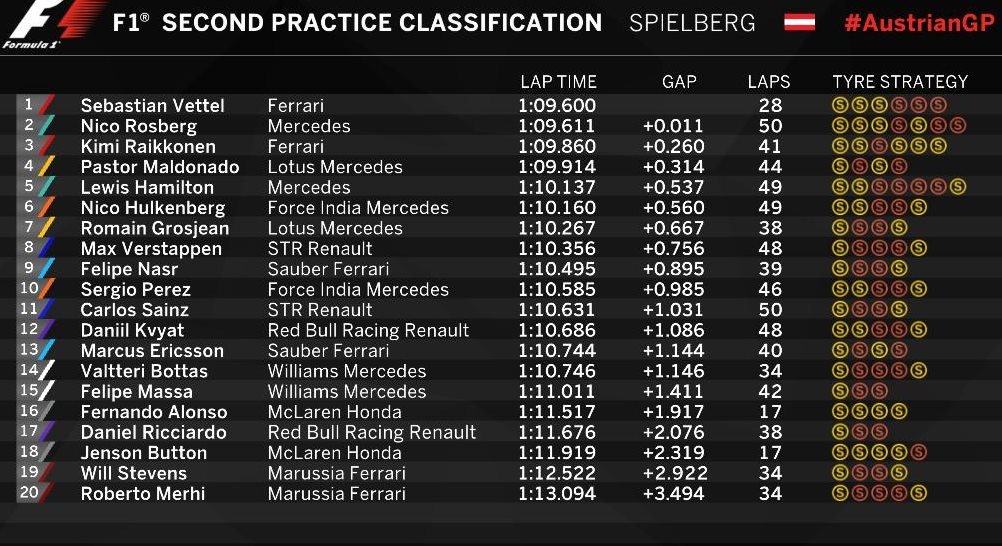
Task: Click the TYRE STRATEGY column header
Action: coord(900,82)
